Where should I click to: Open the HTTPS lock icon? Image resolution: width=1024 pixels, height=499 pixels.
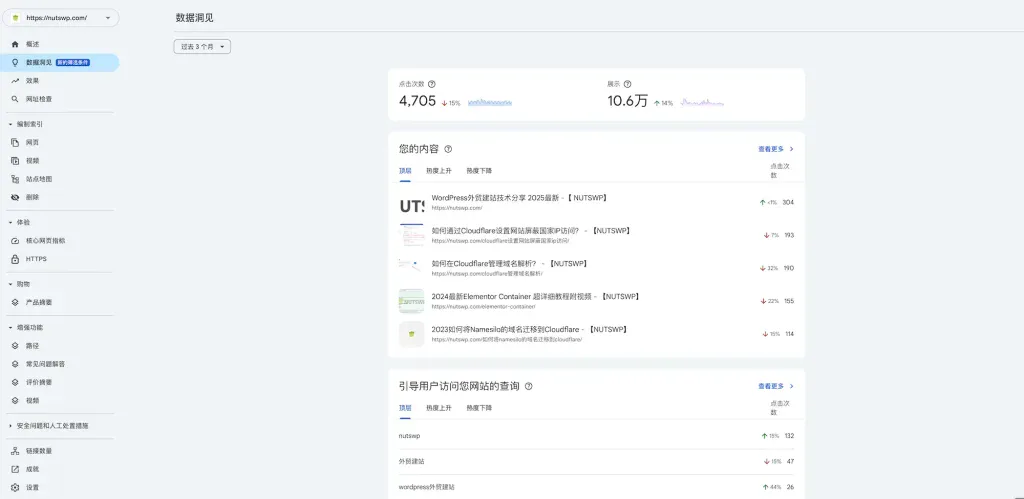pos(15,259)
